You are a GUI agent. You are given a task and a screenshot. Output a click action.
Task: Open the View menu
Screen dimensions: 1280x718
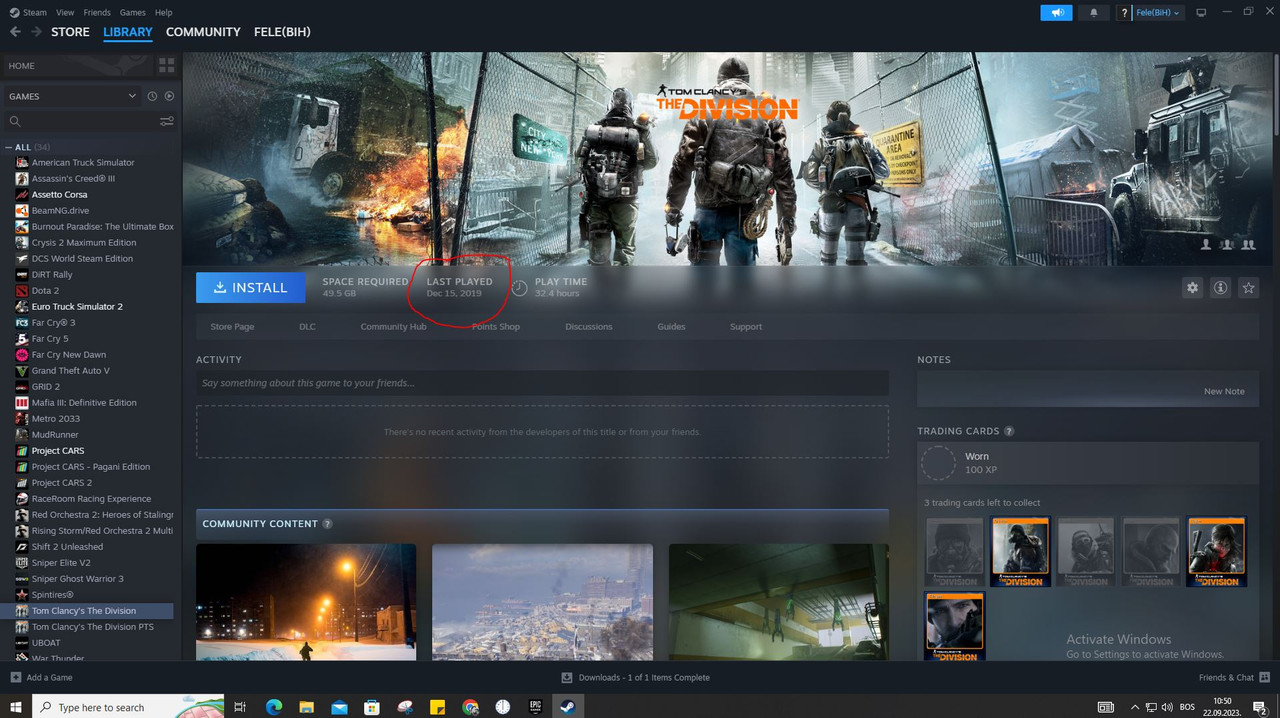[65, 12]
